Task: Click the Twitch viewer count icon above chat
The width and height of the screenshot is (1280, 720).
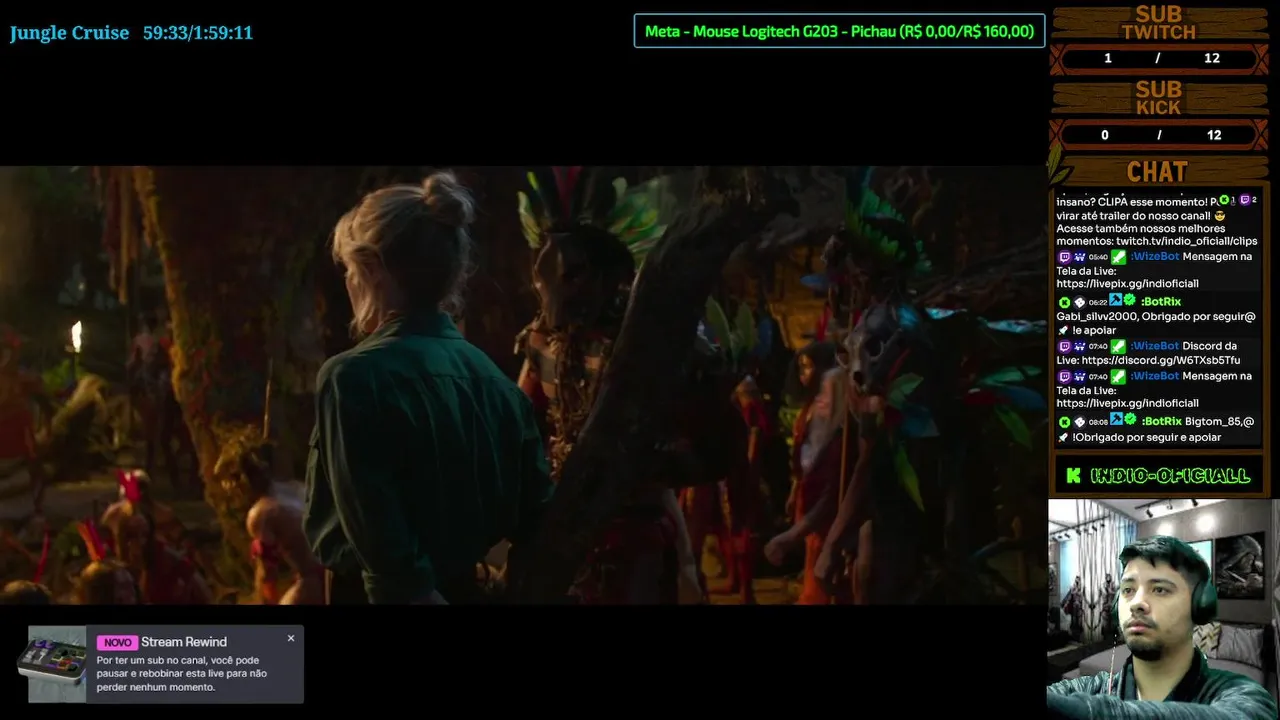Action: pos(1245,200)
